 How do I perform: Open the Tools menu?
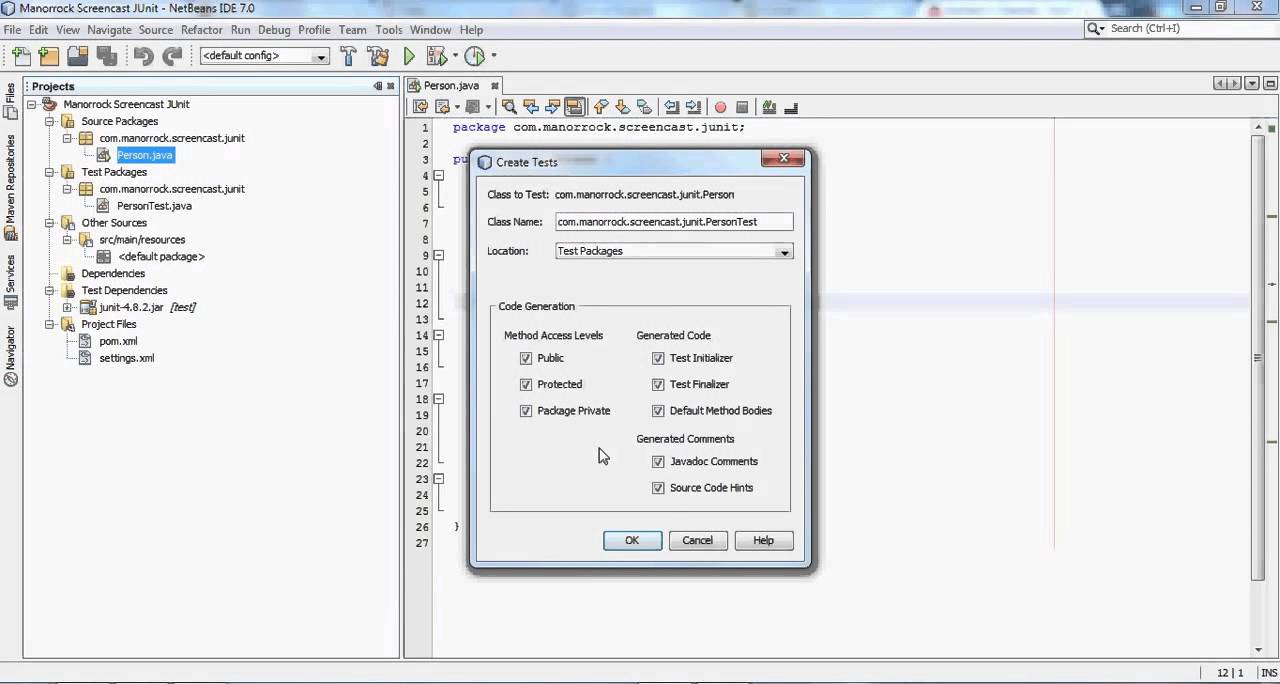[x=389, y=30]
